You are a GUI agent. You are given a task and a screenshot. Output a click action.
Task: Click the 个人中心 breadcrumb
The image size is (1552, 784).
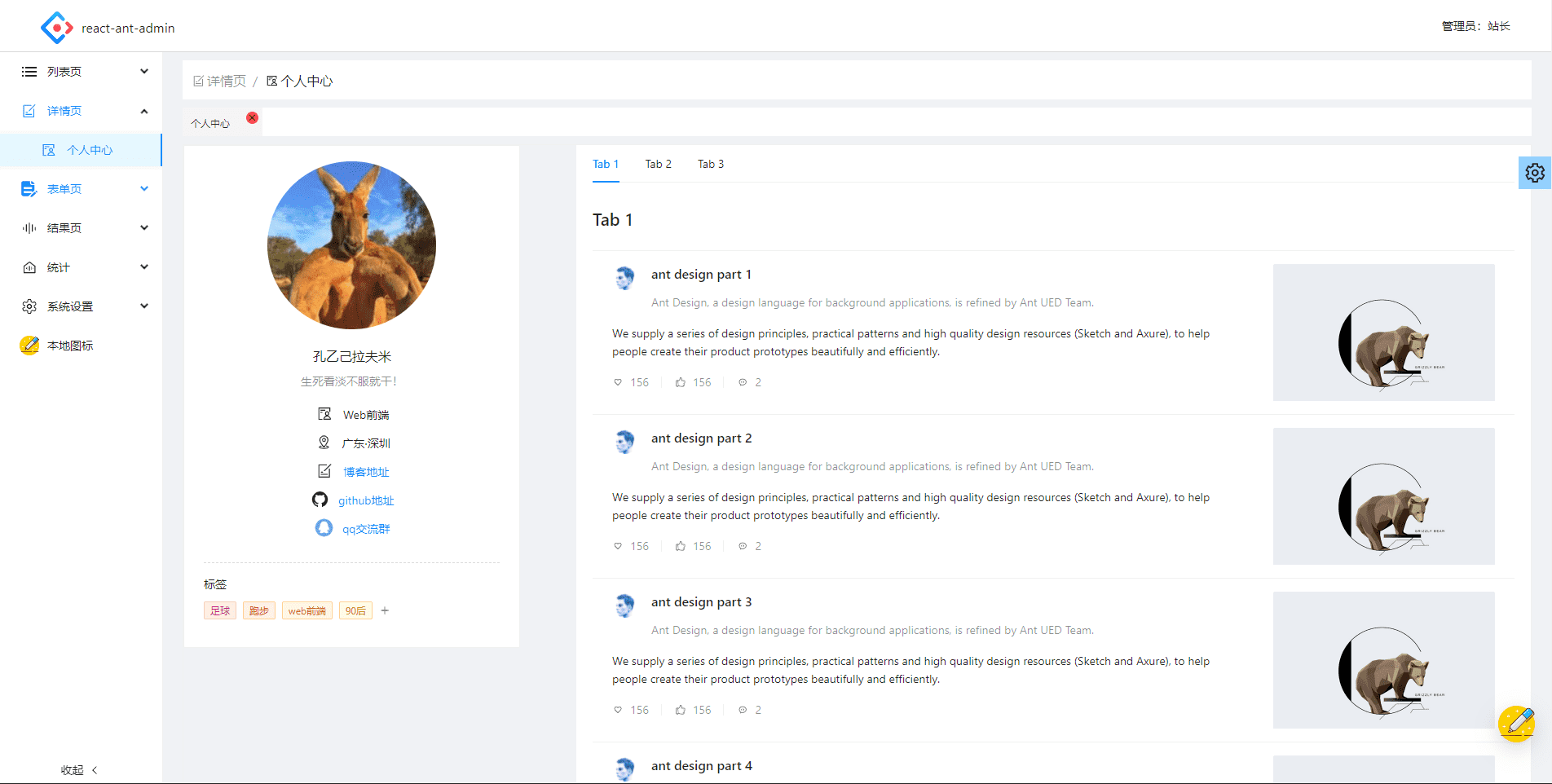pyautogui.click(x=299, y=81)
